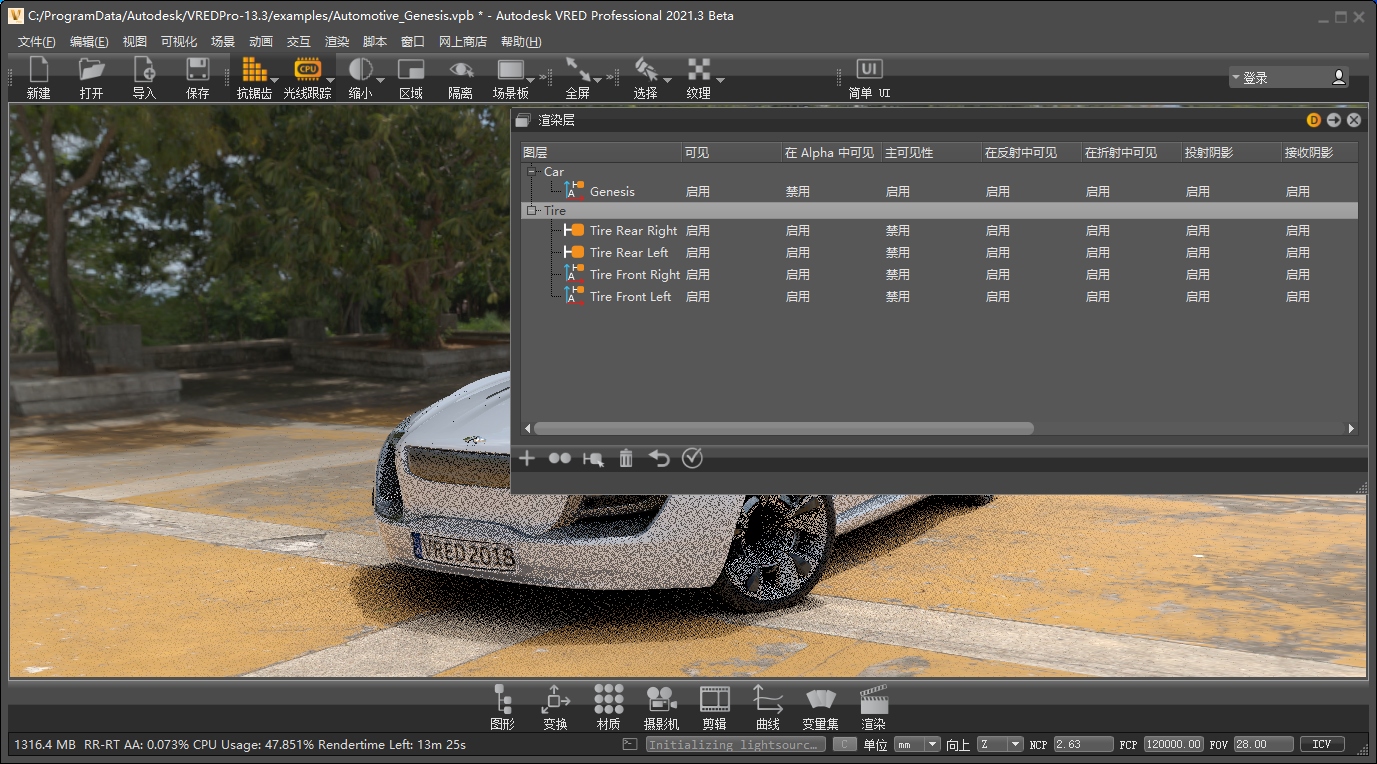The image size is (1377, 764).
Task: Open the 渲染 menu in menu bar
Action: pyautogui.click(x=337, y=42)
